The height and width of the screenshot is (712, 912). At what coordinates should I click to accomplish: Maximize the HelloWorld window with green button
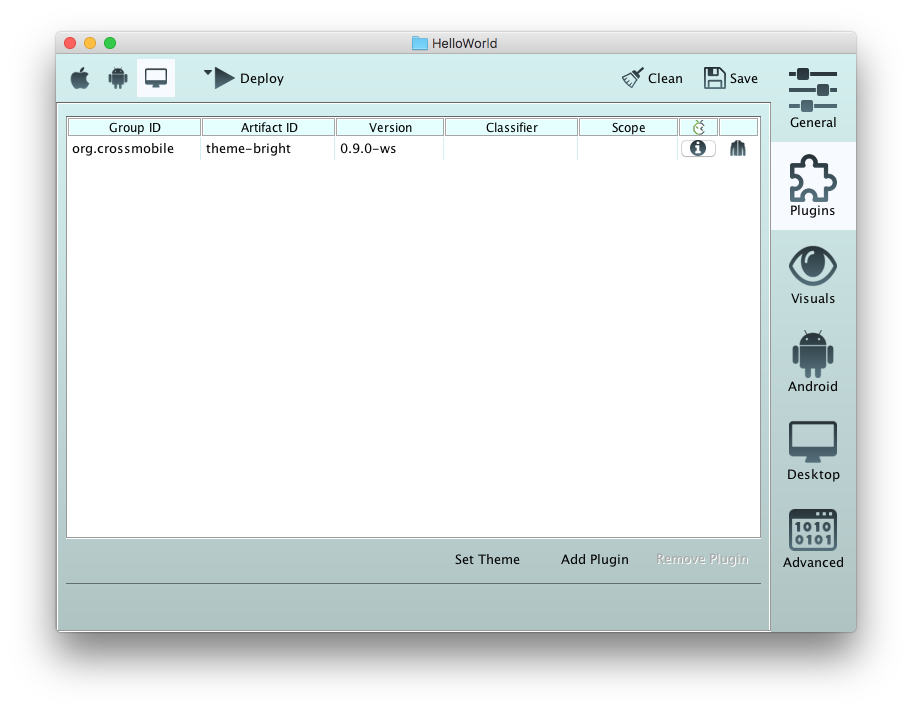[110, 43]
